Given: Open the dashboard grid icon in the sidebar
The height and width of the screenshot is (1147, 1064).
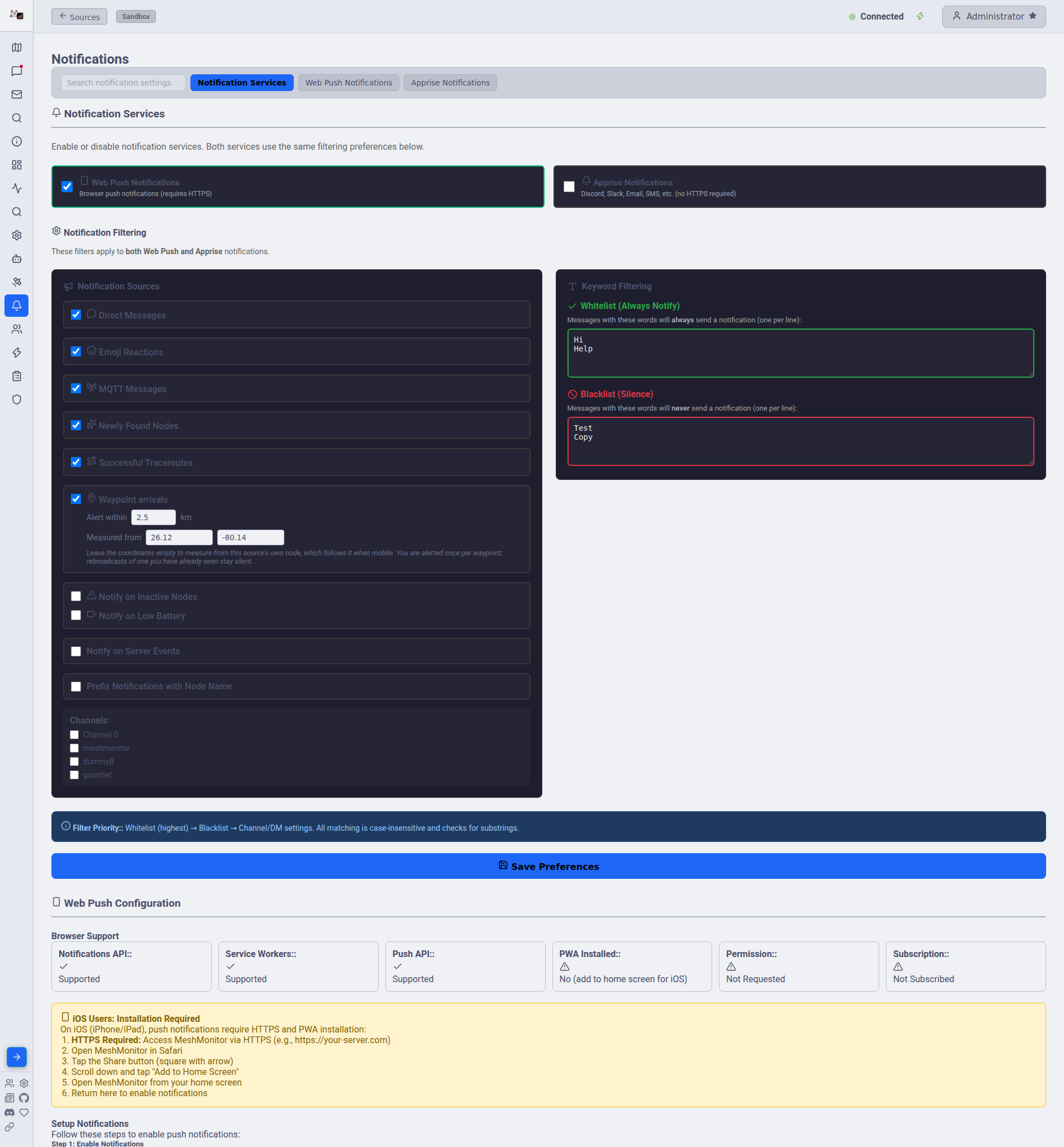Looking at the screenshot, I should (x=17, y=165).
